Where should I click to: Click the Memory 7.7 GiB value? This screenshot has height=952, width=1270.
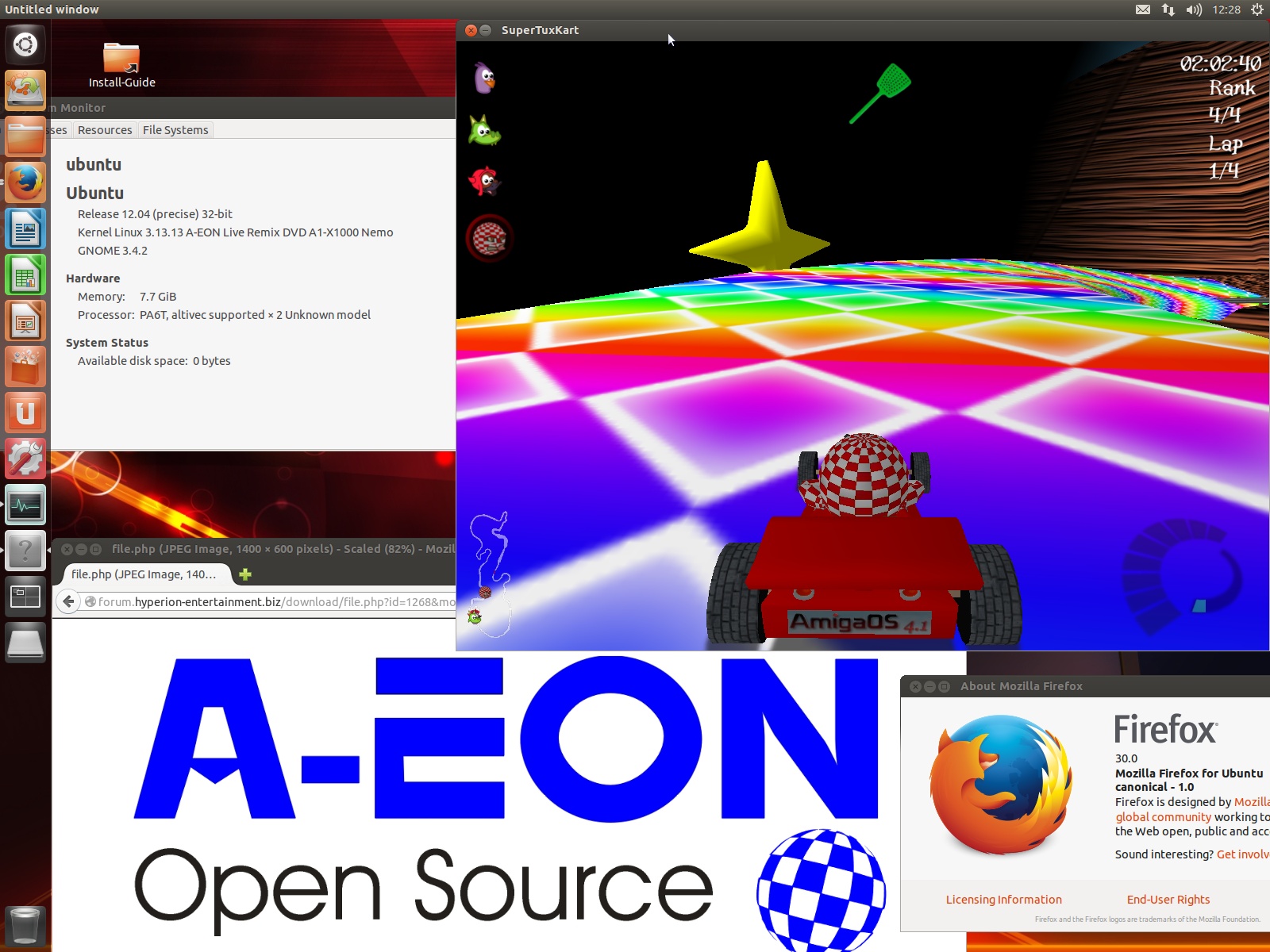(158, 297)
